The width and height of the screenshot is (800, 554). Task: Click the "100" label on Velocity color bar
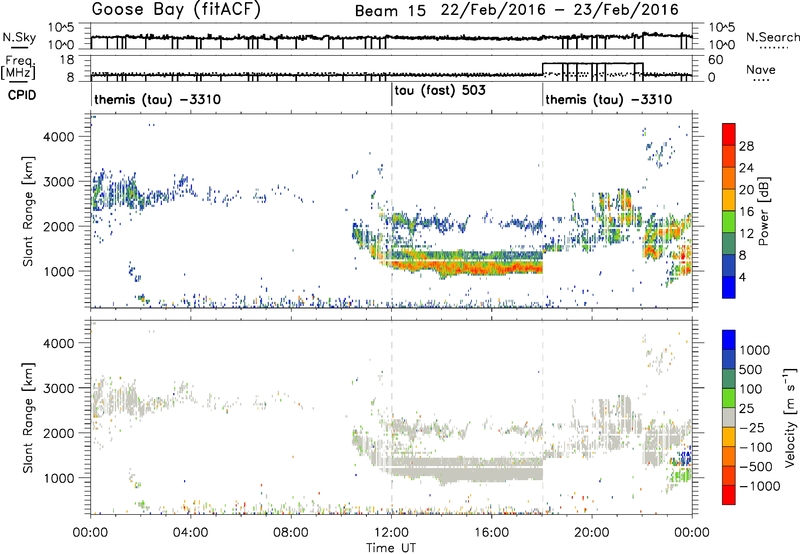tap(749, 389)
